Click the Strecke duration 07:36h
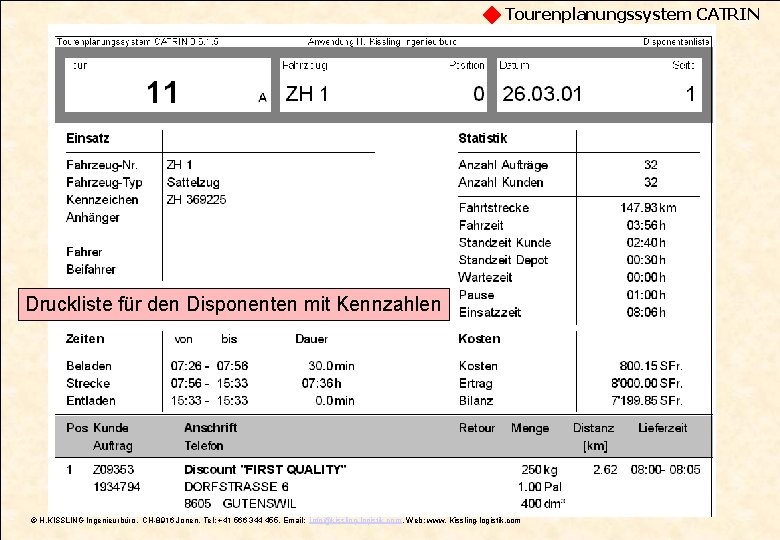 pos(321,383)
